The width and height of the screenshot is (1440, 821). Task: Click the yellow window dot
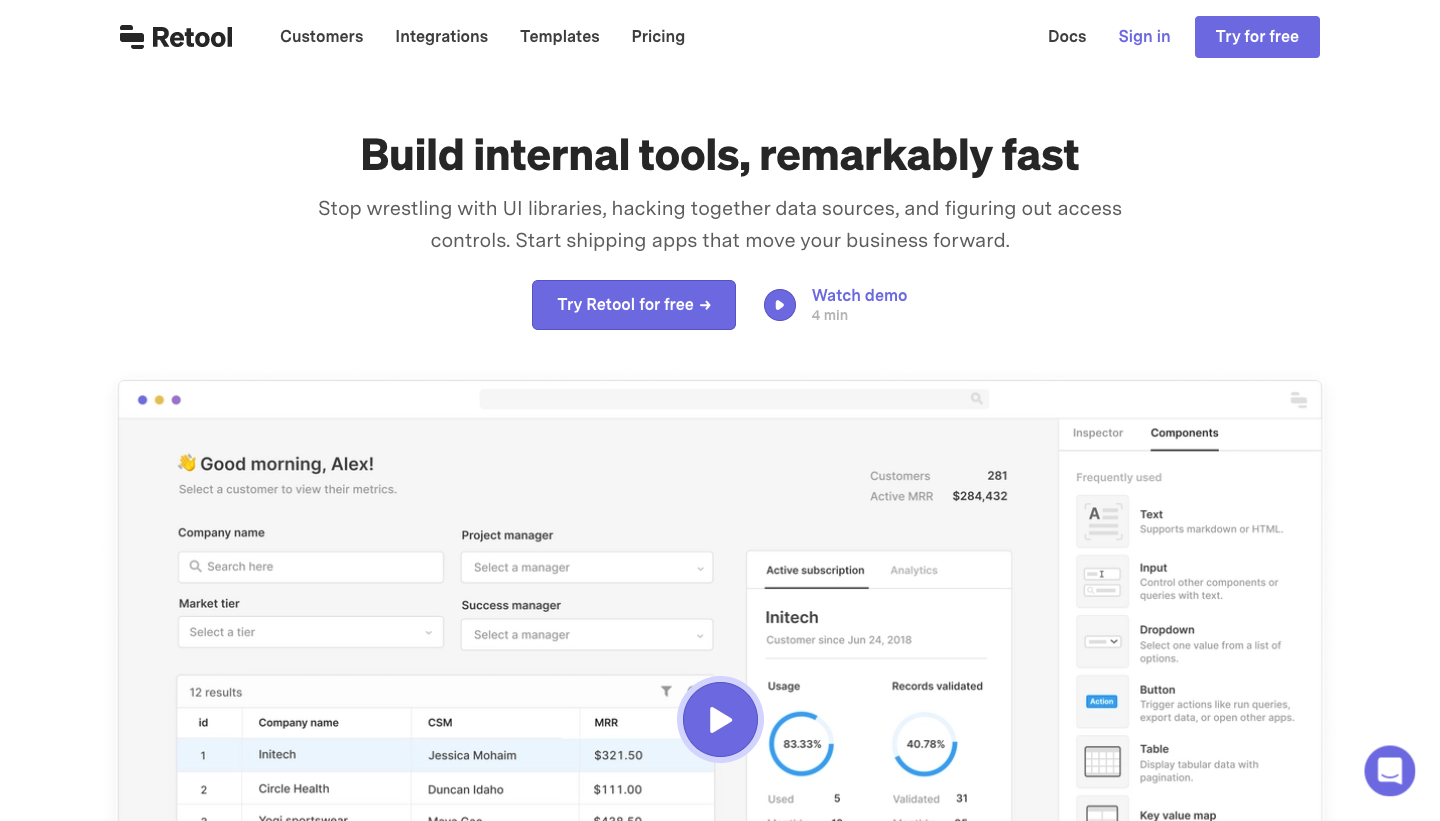pos(159,400)
